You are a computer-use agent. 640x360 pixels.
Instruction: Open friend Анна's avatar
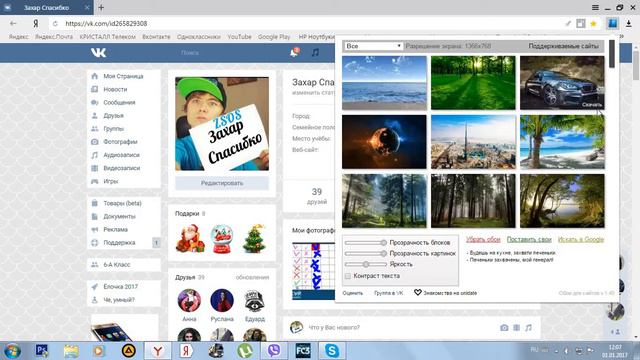click(189, 300)
